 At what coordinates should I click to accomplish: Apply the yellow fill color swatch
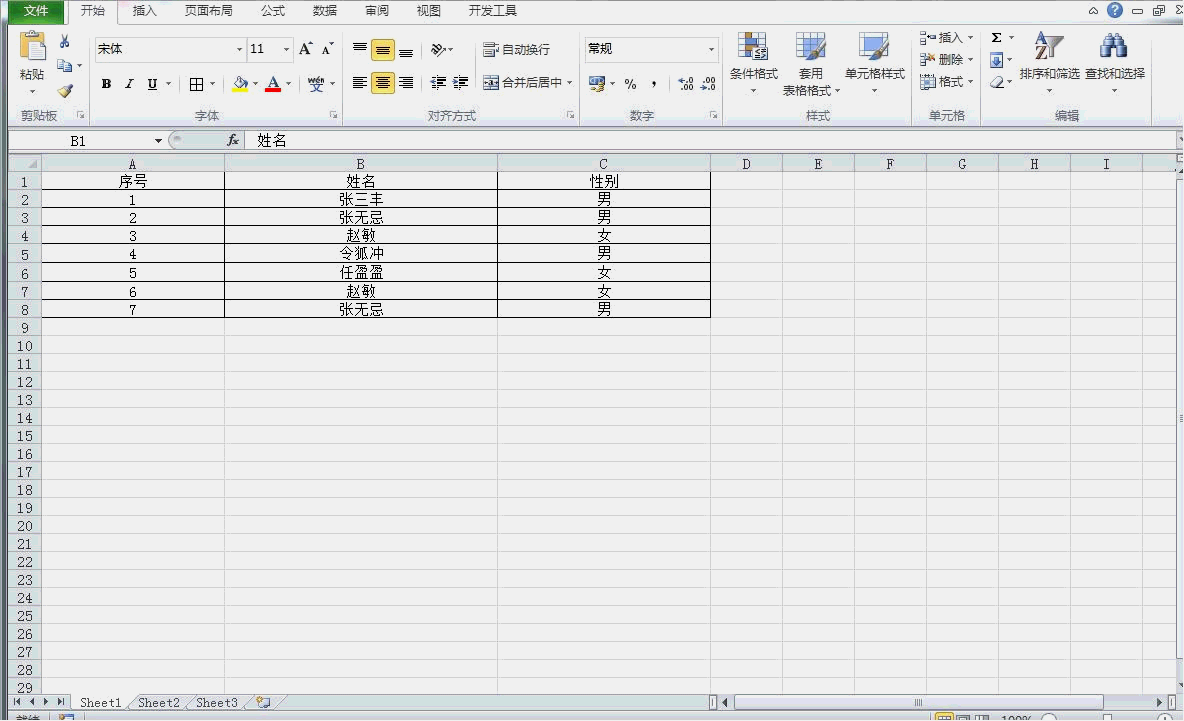click(x=240, y=84)
